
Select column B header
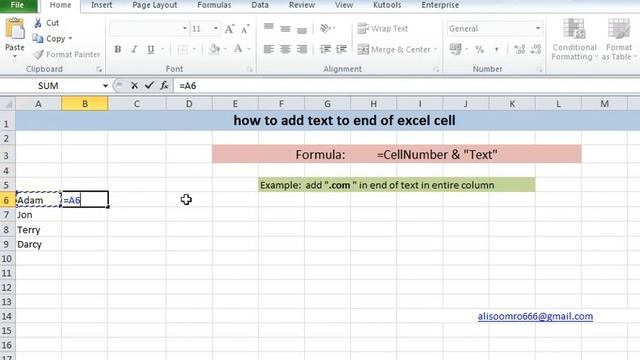click(85, 104)
